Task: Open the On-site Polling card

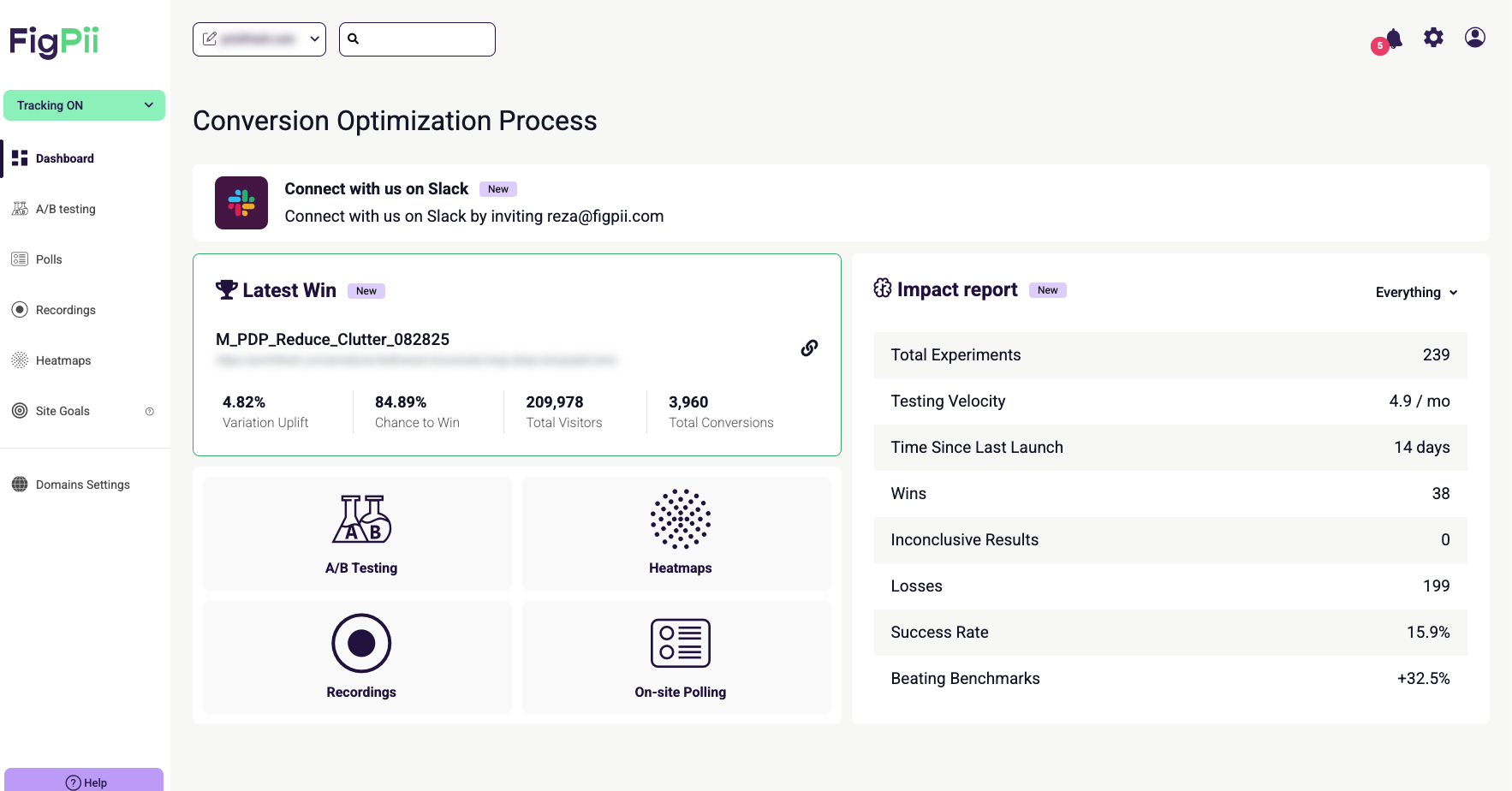Action: pos(676,657)
